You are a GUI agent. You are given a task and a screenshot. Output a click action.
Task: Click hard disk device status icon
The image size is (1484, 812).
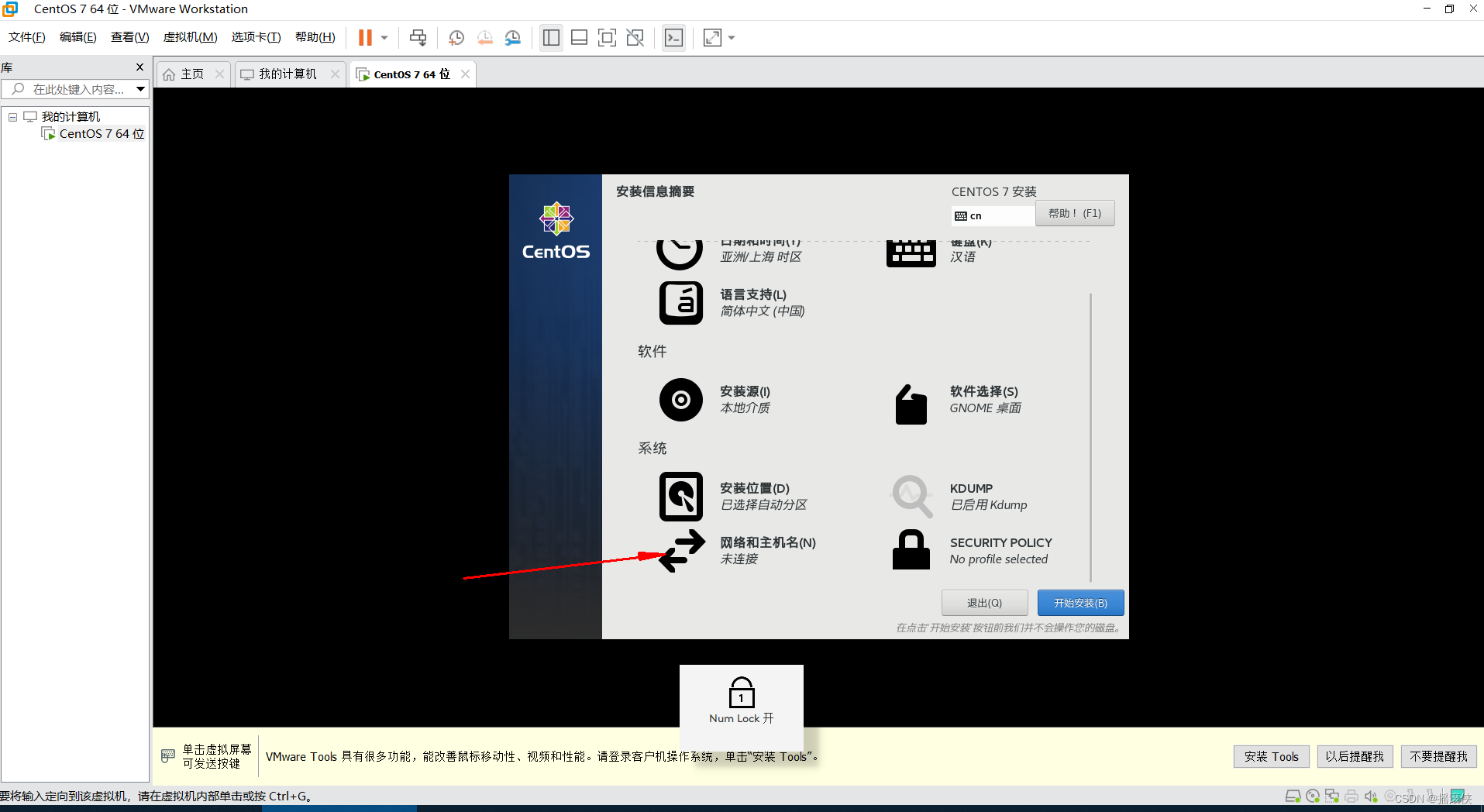[1293, 797]
